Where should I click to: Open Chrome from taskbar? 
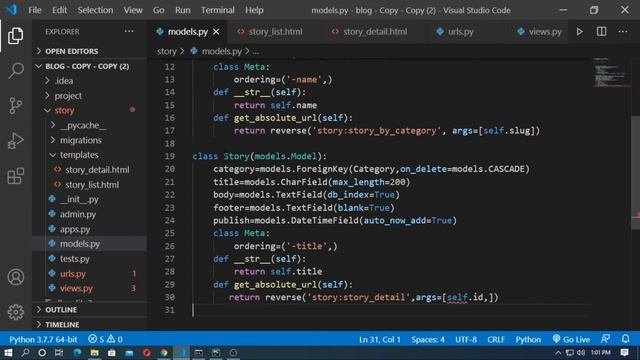pos(164,353)
